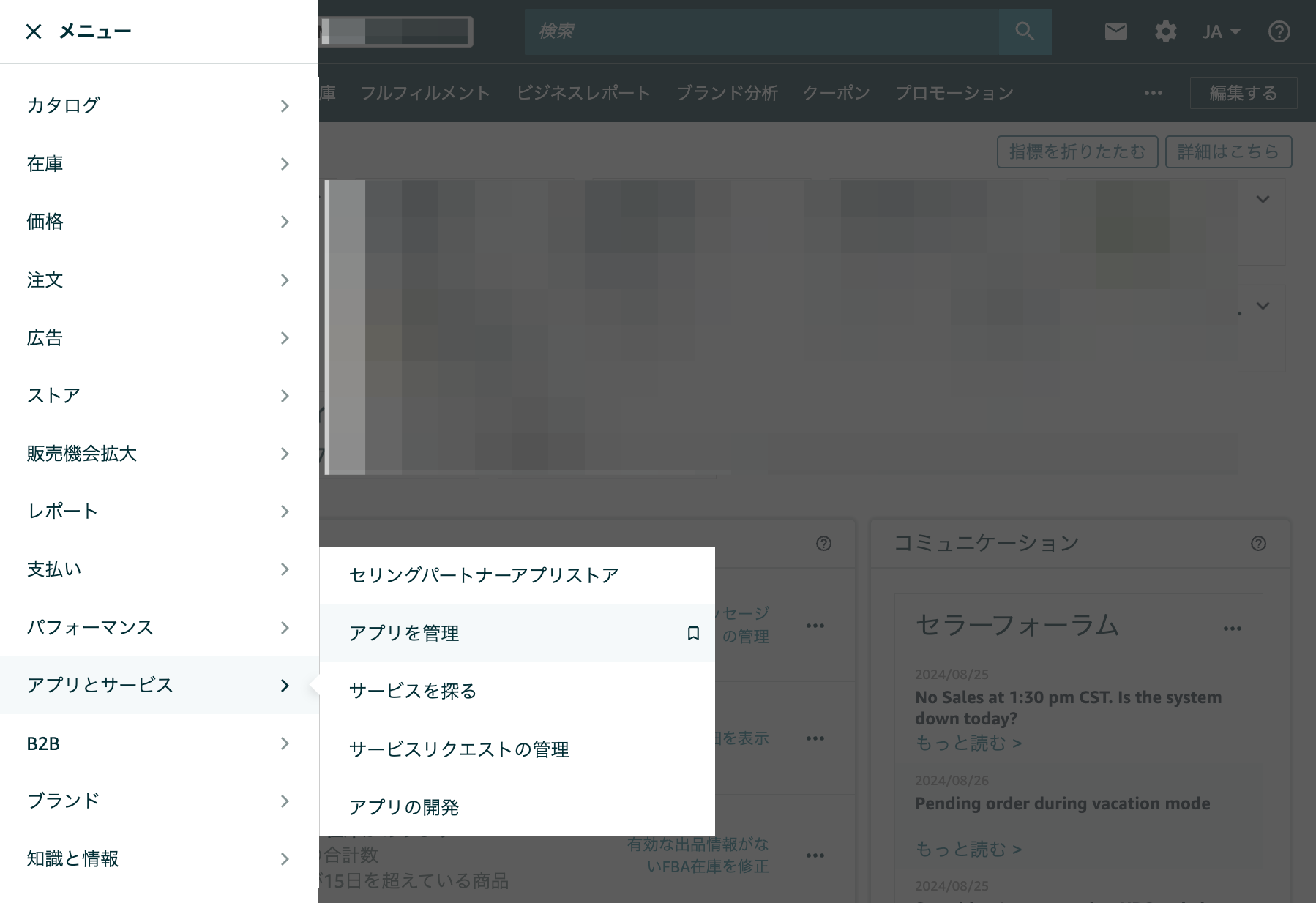Open セリングパートナーアプリストア submenu item
The height and width of the screenshot is (903, 1316).
tap(517, 575)
